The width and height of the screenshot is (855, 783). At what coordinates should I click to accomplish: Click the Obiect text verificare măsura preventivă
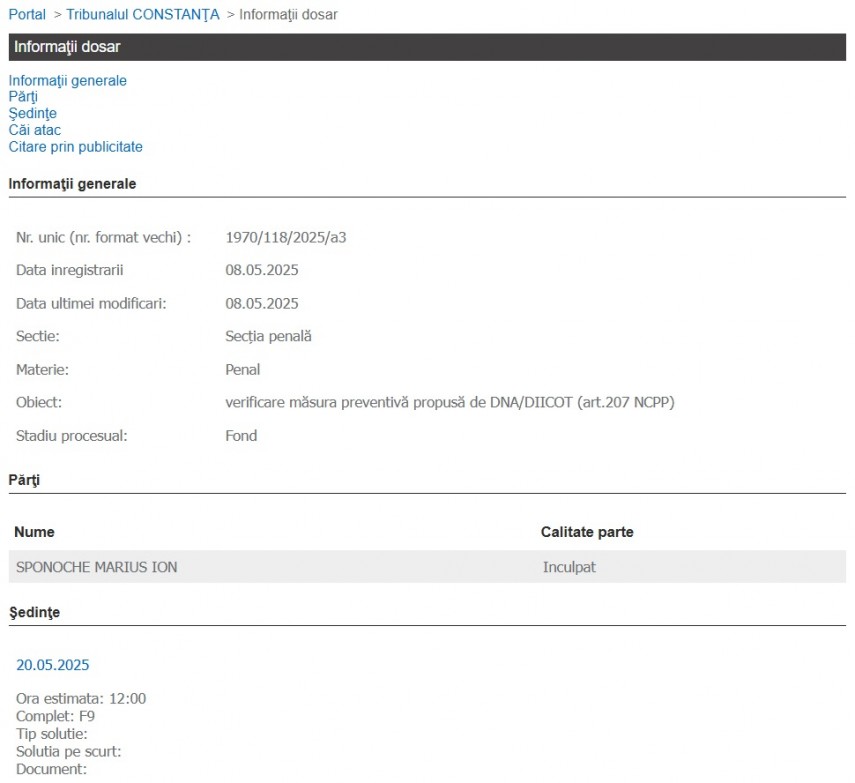(450, 402)
